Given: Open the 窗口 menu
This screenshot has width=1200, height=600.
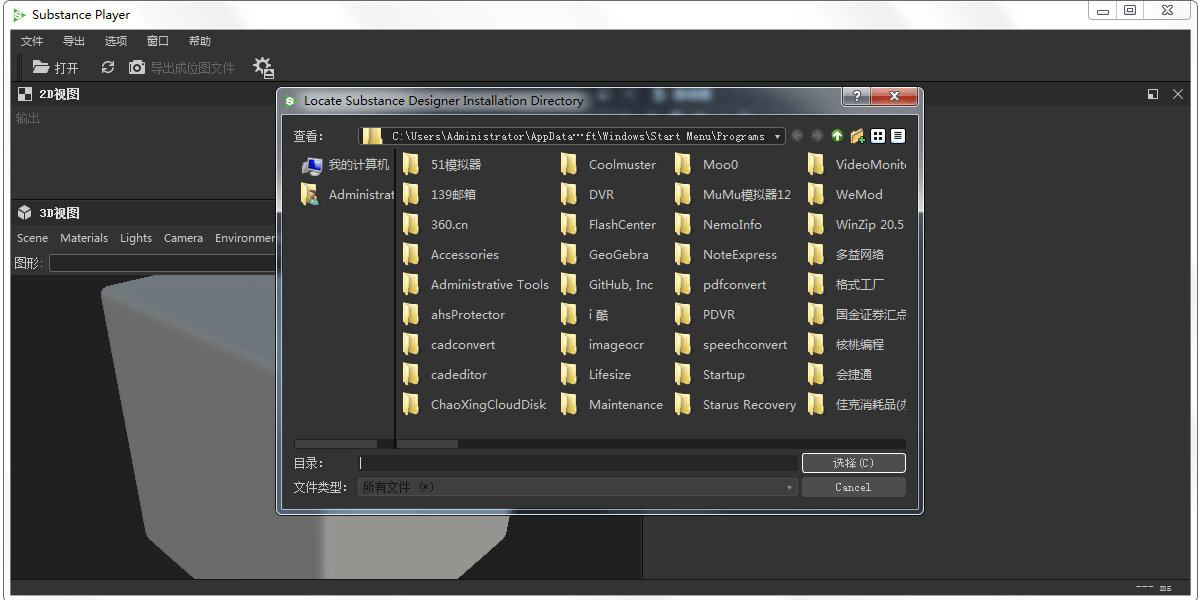Looking at the screenshot, I should [x=158, y=41].
